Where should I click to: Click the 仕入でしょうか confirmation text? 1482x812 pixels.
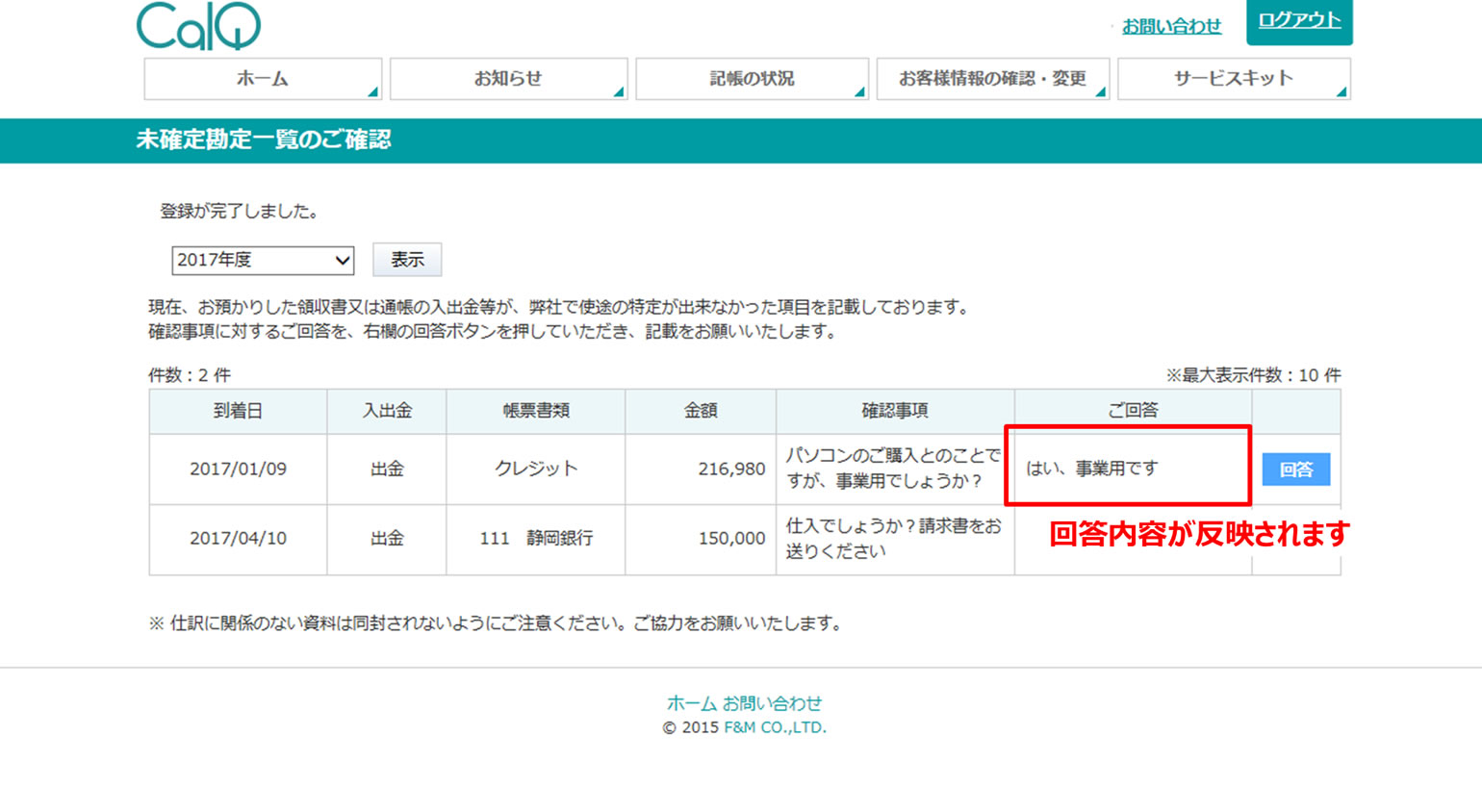[893, 539]
